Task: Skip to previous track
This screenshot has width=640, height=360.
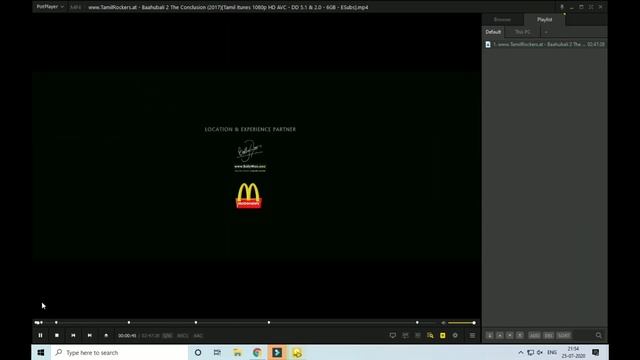Action: point(73,336)
